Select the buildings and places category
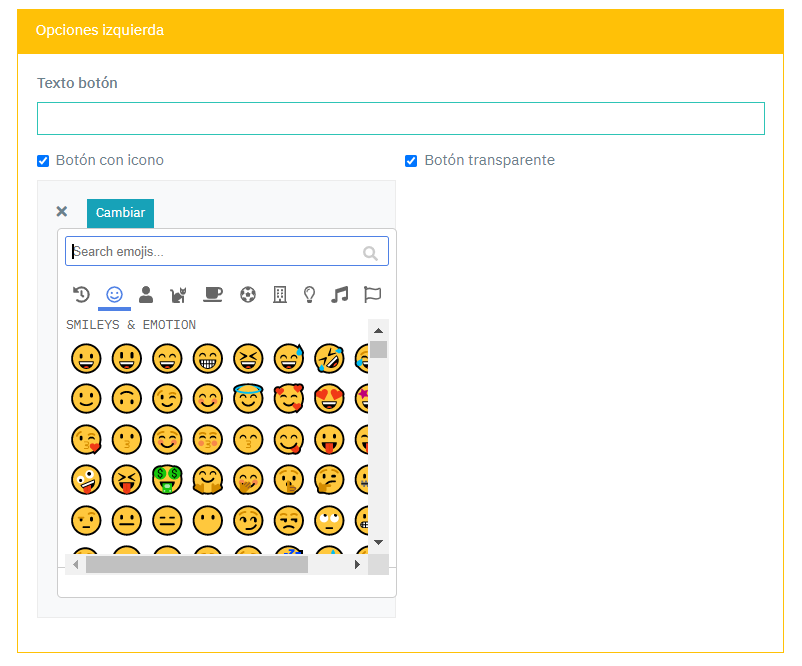 (280, 294)
